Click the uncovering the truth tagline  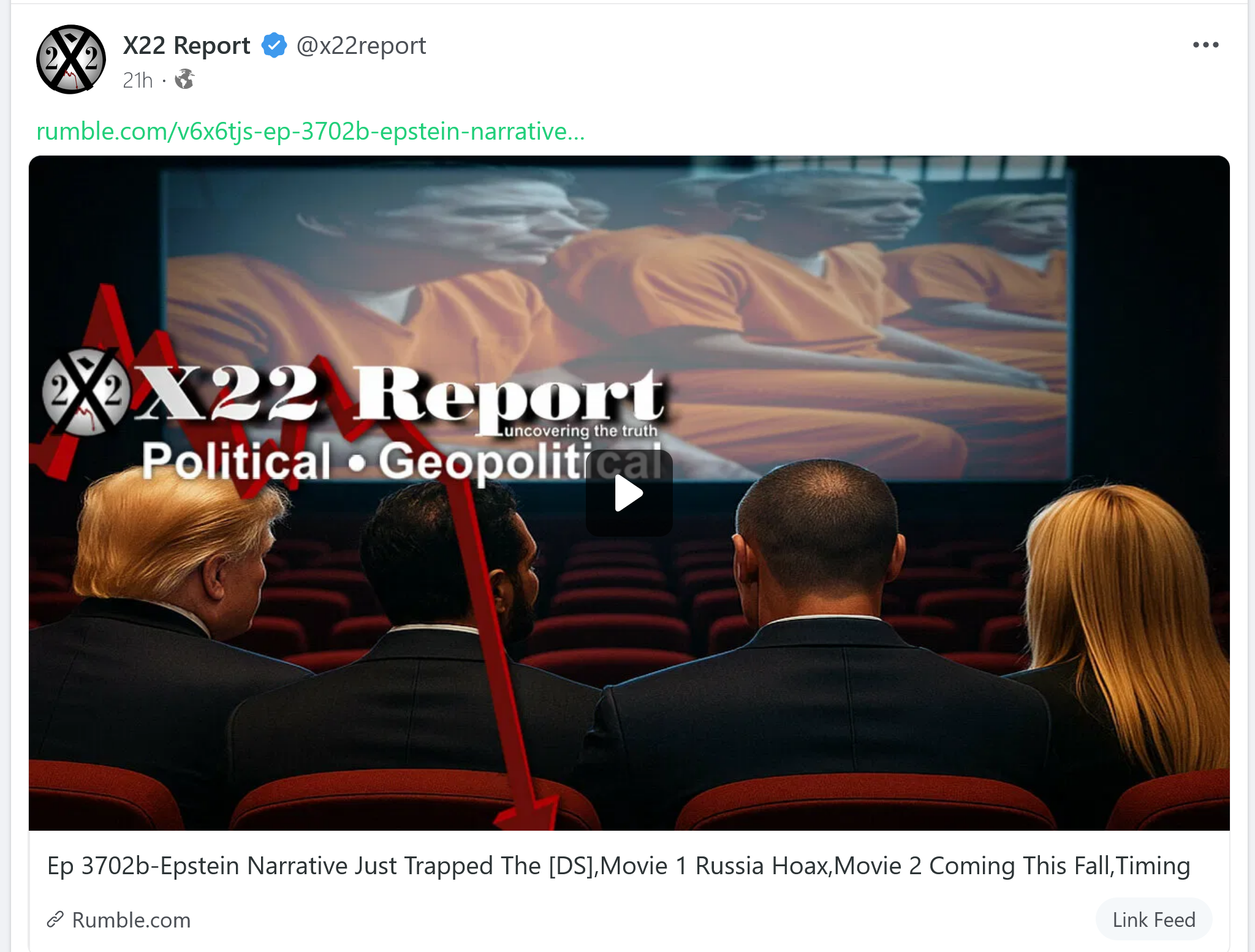click(x=580, y=430)
